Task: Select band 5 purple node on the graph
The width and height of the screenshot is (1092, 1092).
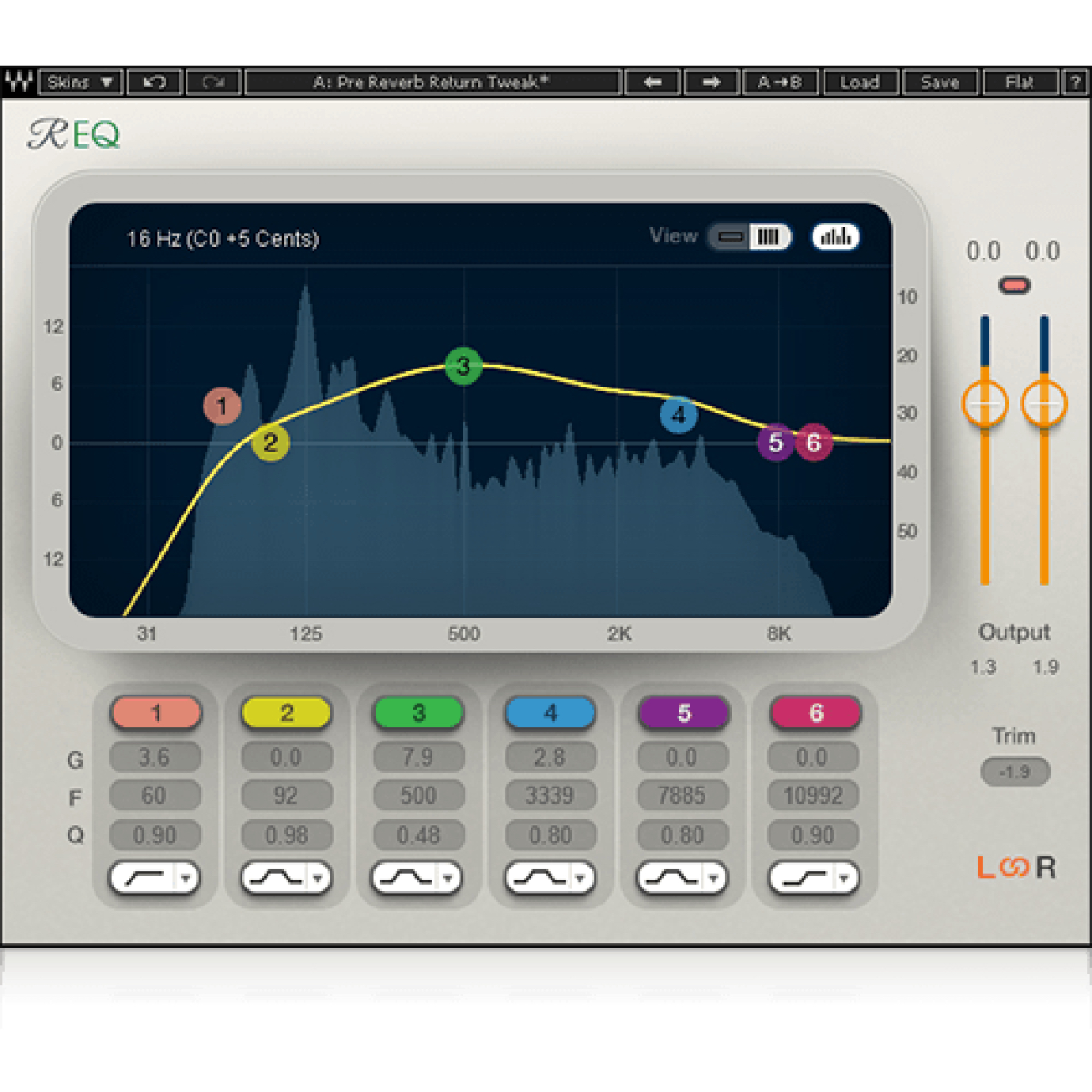Action: (x=776, y=442)
